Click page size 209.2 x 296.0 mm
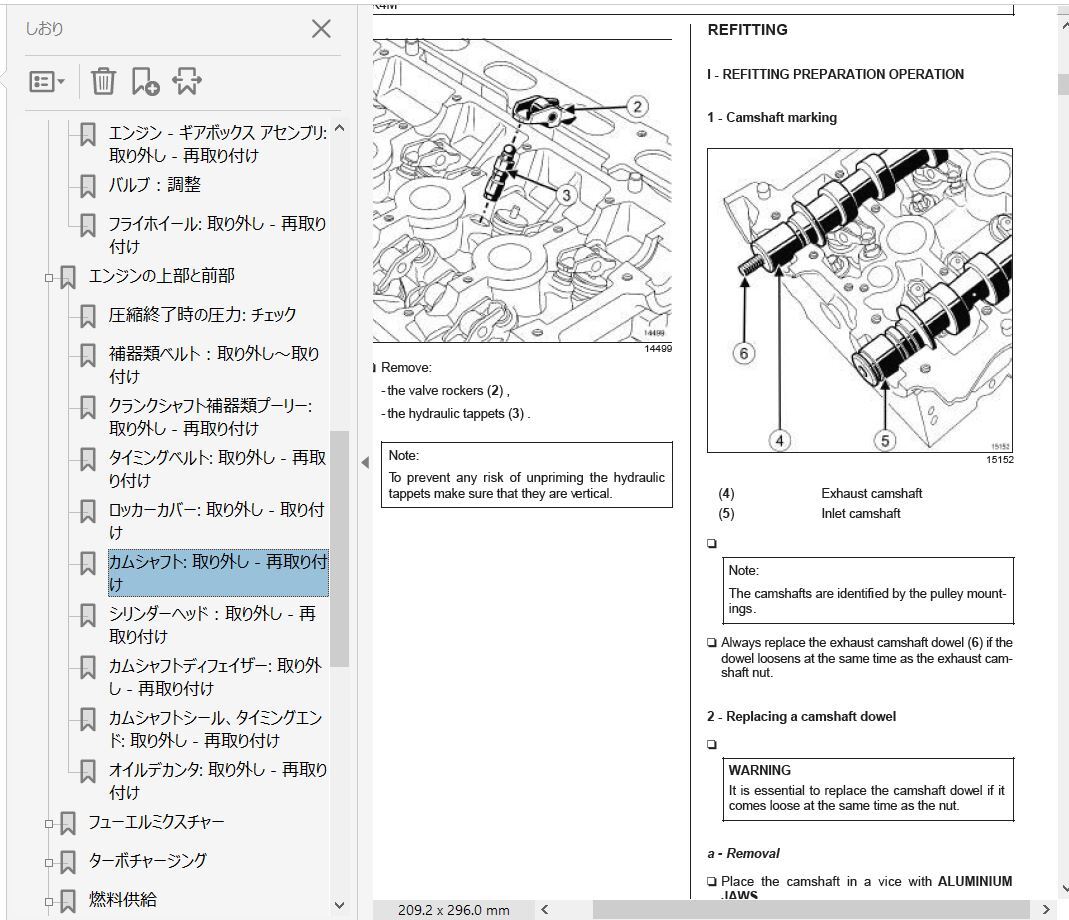 [453, 910]
